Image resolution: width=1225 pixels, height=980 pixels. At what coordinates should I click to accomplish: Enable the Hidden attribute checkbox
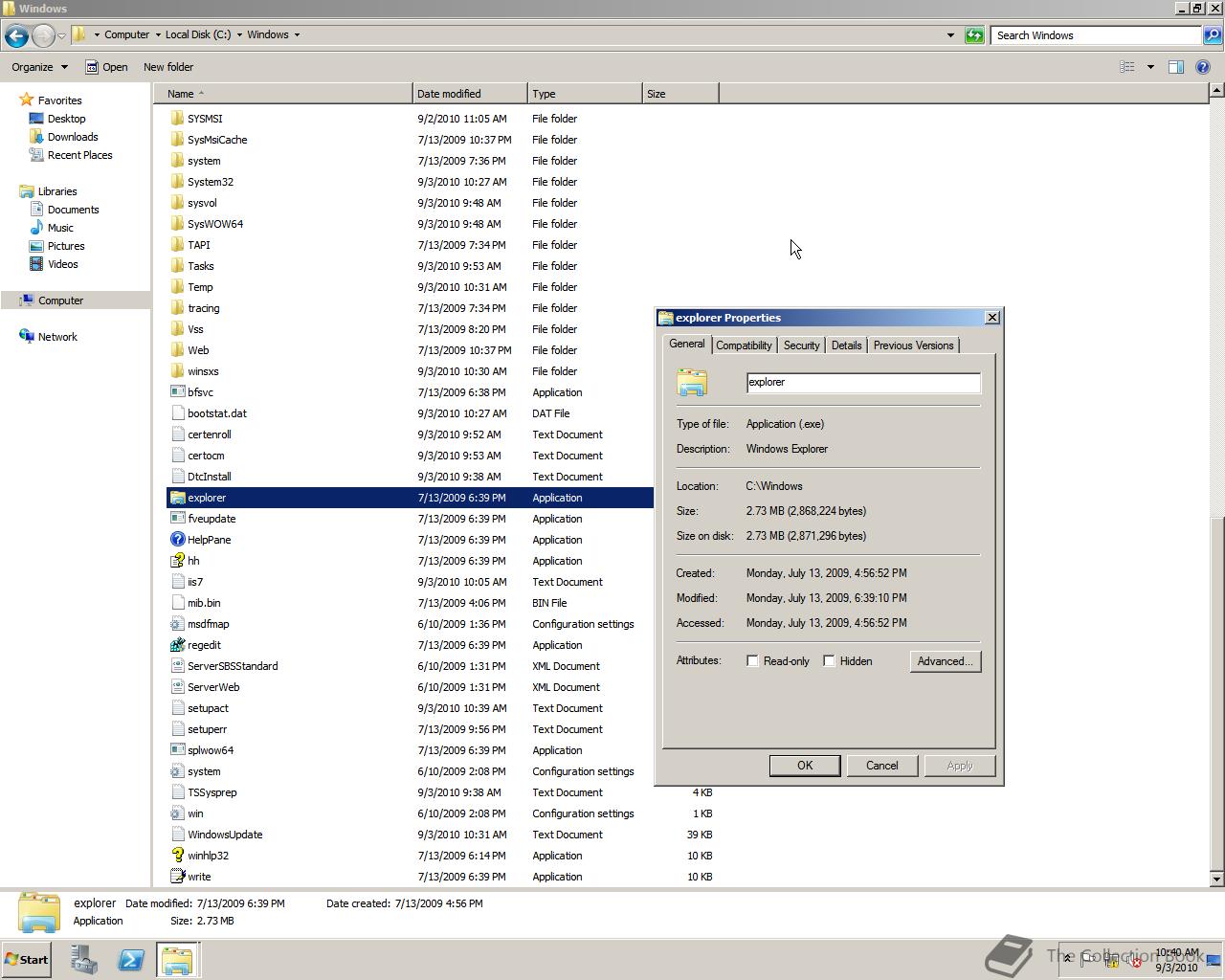(x=829, y=661)
